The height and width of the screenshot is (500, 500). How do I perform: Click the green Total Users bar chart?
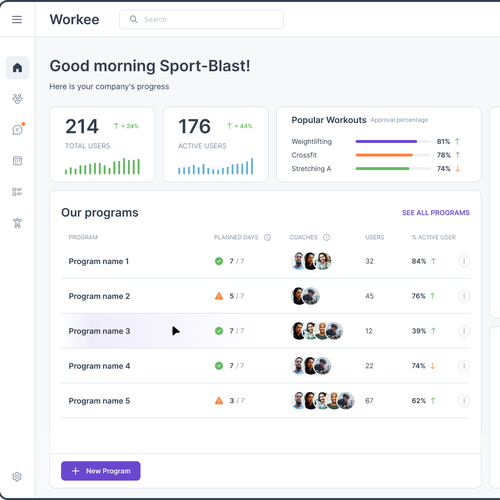[102, 166]
